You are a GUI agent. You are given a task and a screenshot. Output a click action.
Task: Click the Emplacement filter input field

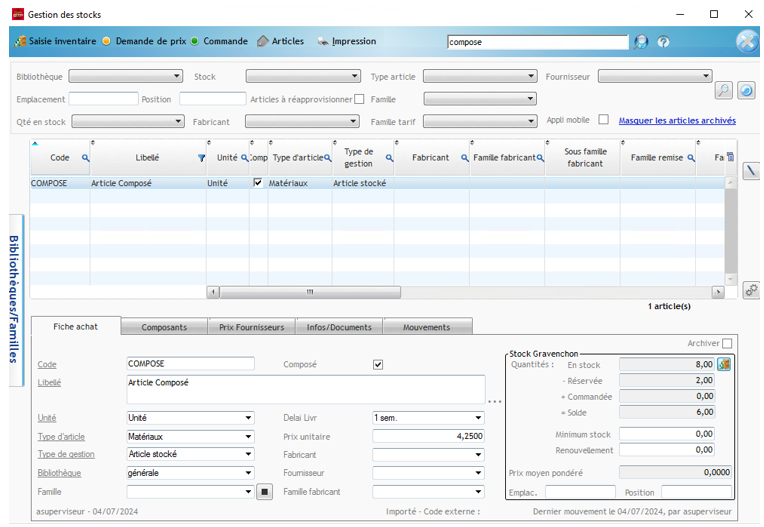point(103,99)
